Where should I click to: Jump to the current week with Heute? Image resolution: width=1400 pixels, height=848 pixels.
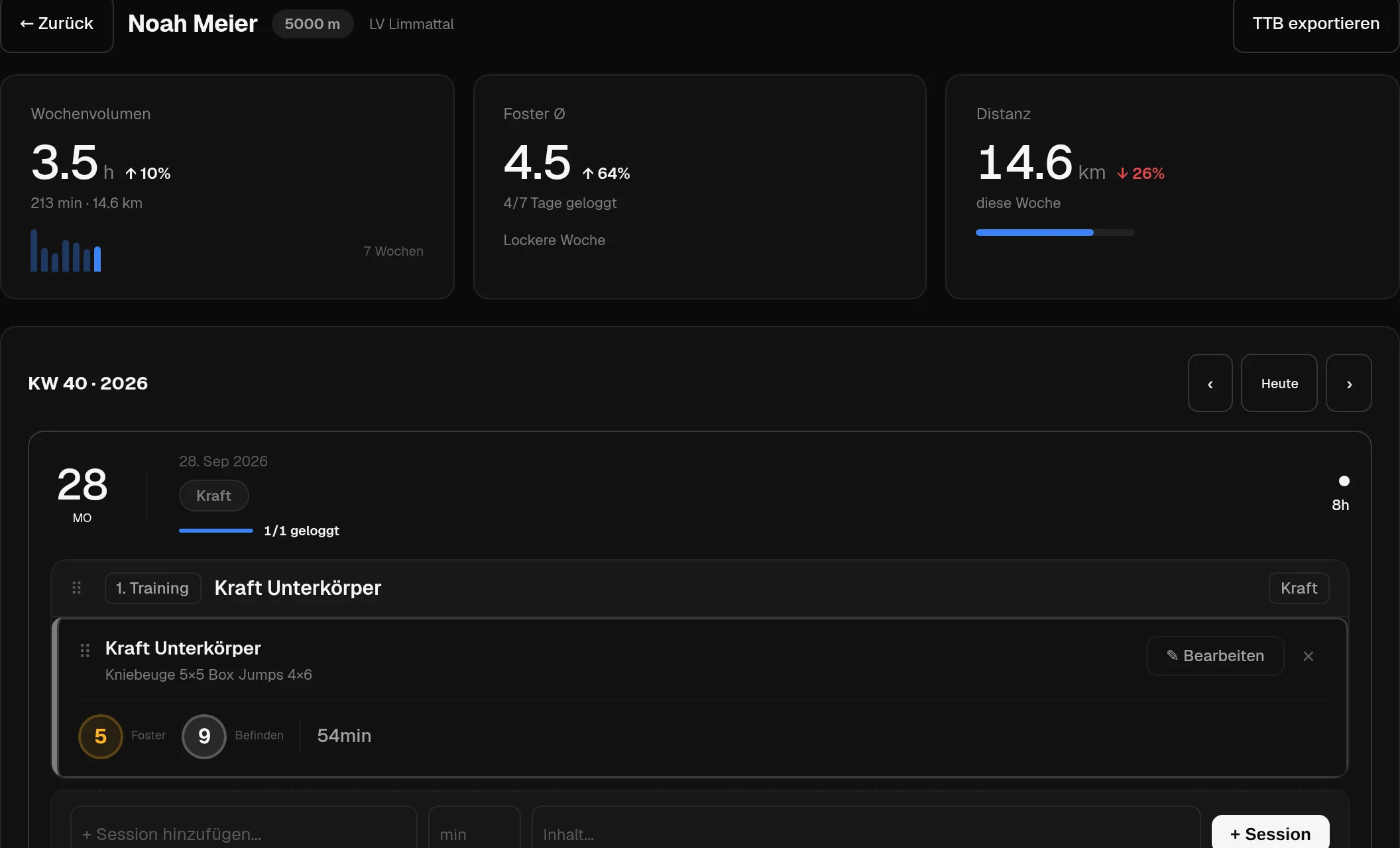click(x=1279, y=383)
